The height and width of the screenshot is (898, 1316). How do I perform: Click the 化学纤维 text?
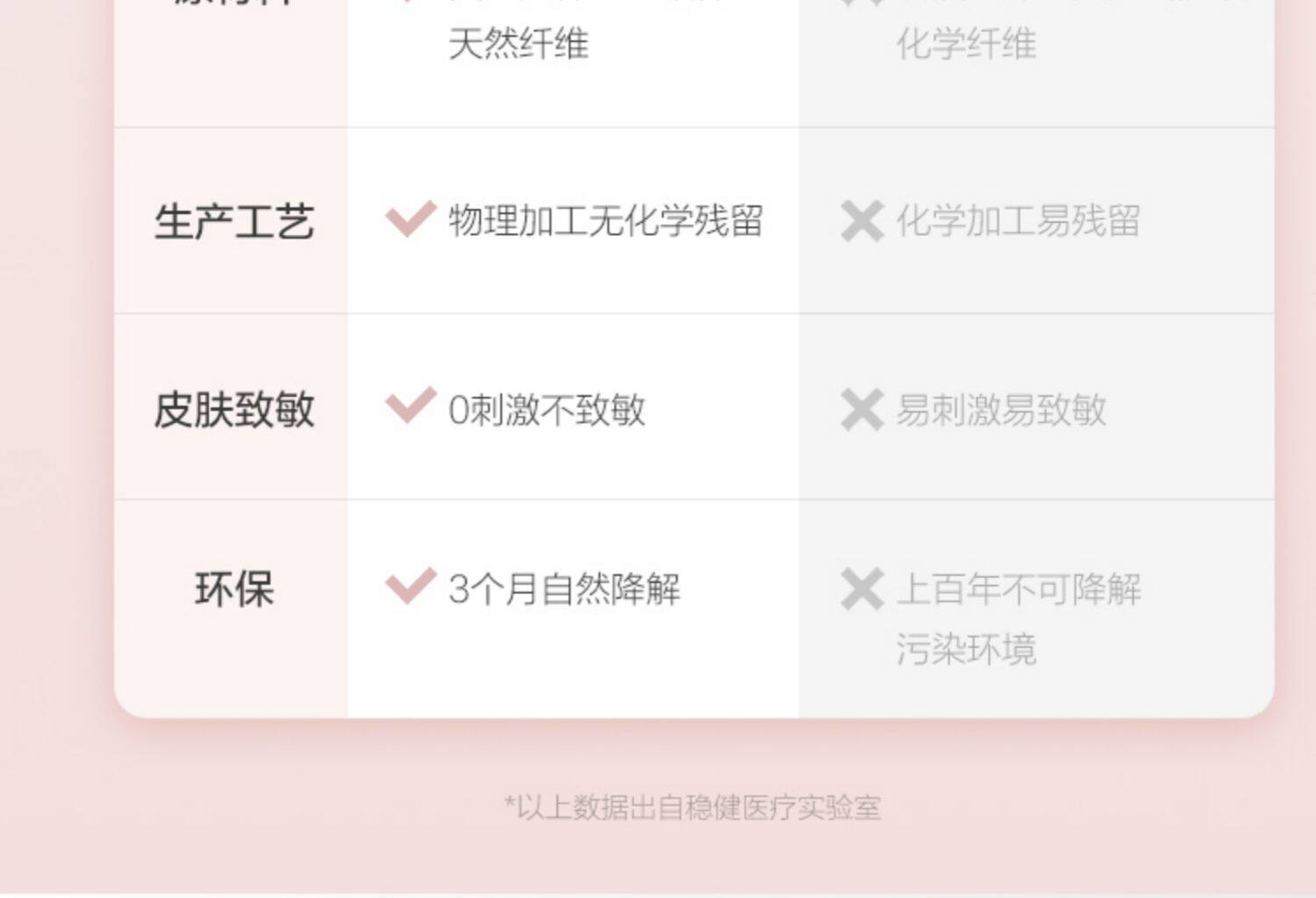pyautogui.click(x=966, y=44)
